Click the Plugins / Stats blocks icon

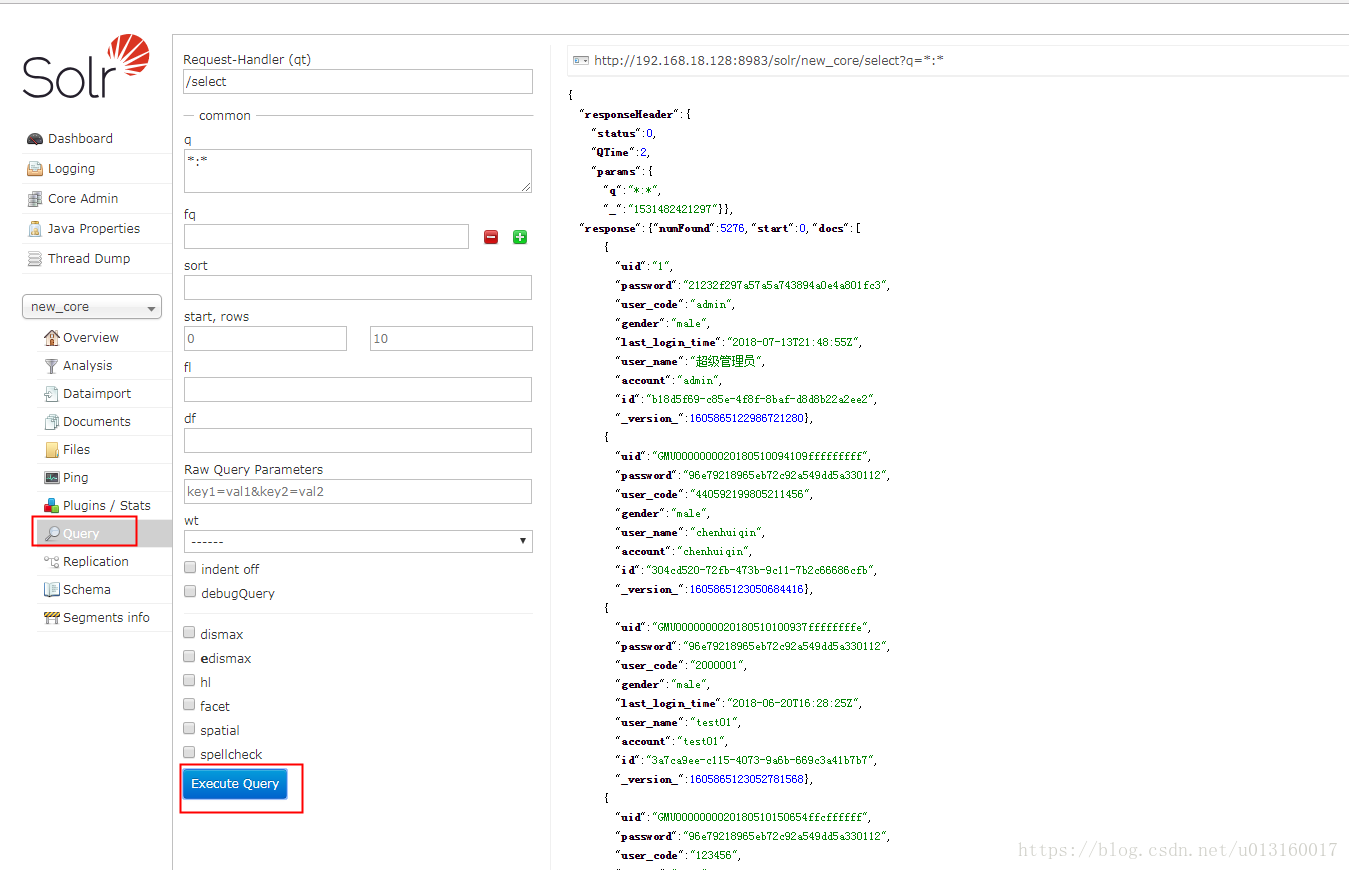(51, 506)
